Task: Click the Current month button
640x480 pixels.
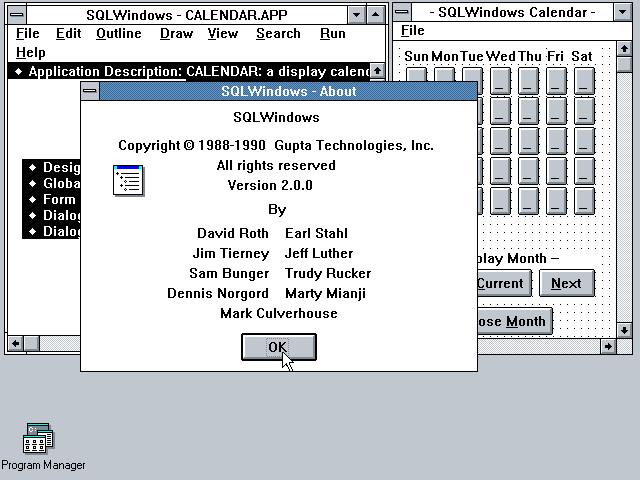Action: (504, 283)
